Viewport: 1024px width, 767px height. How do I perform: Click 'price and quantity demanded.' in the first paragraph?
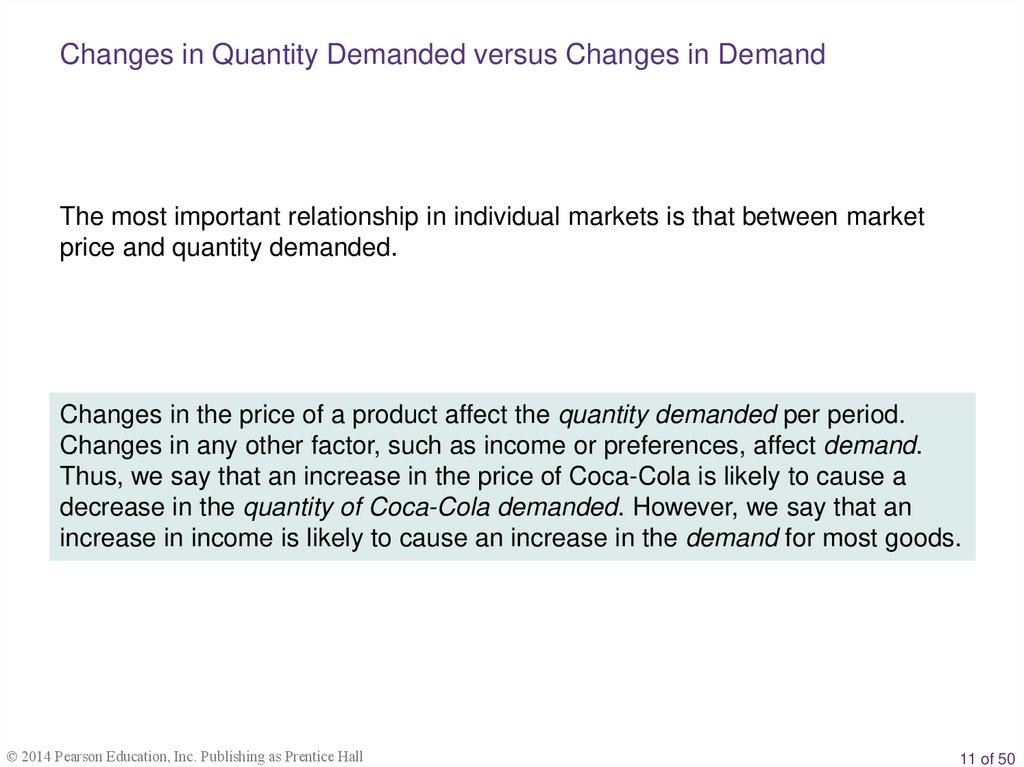point(228,247)
